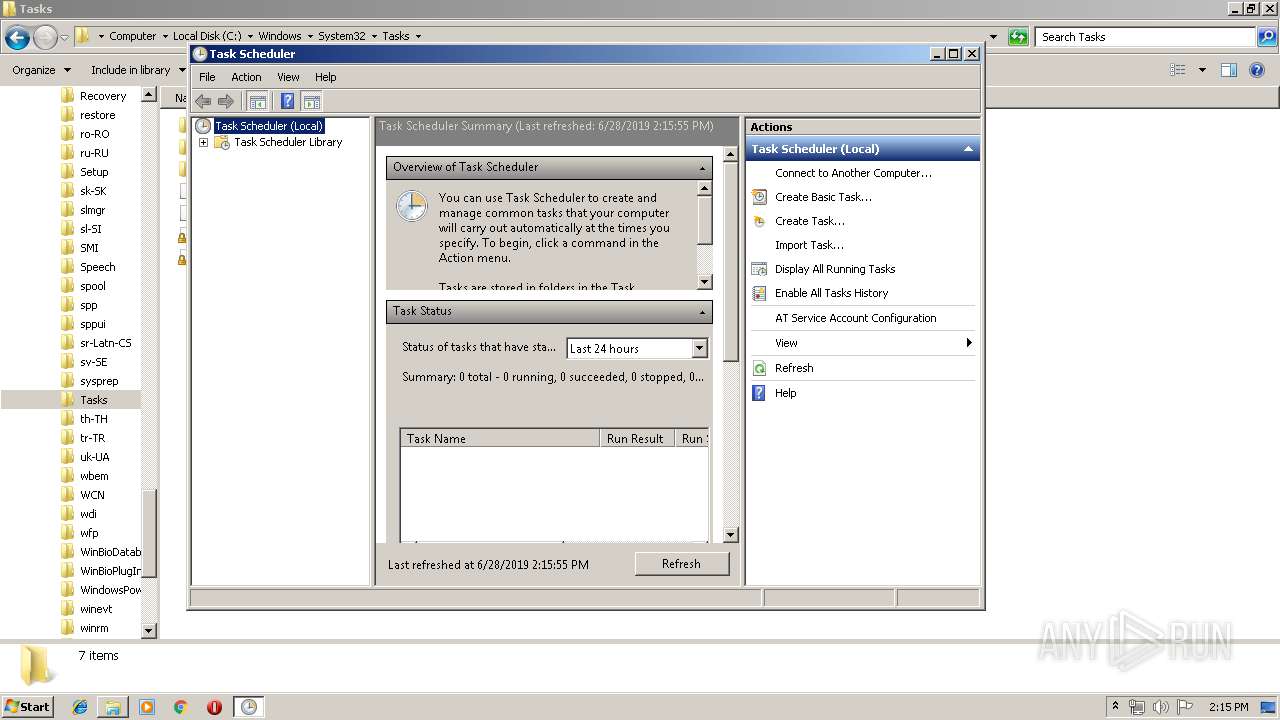Click the volume speaker tray icon
1280x720 pixels.
[x=1161, y=707]
